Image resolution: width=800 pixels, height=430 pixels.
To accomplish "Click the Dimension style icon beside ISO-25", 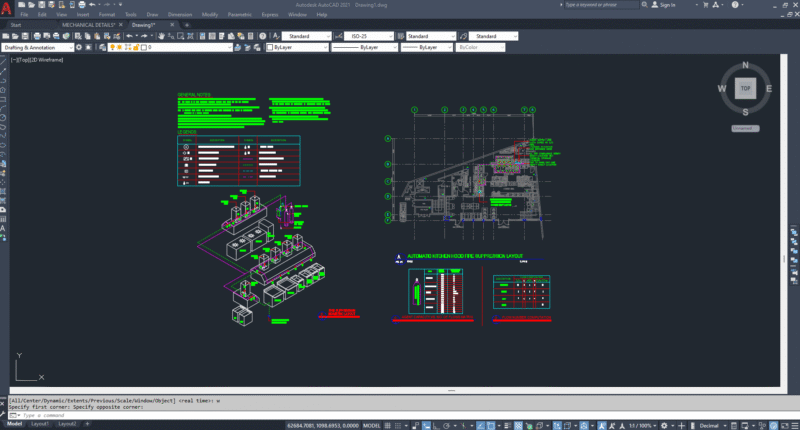I will (338, 36).
